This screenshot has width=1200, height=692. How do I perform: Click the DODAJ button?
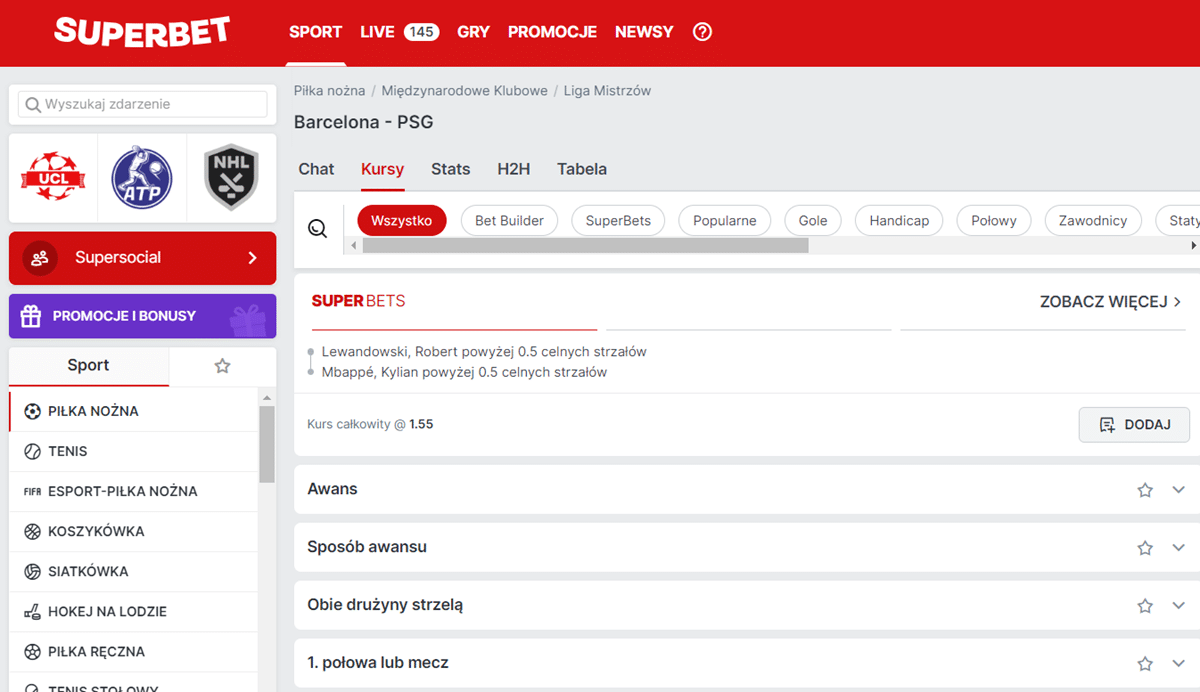click(x=1134, y=424)
